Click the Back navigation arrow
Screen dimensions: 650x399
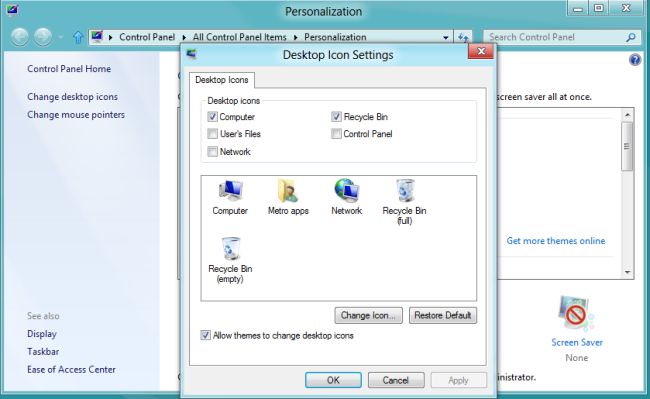[x=19, y=37]
